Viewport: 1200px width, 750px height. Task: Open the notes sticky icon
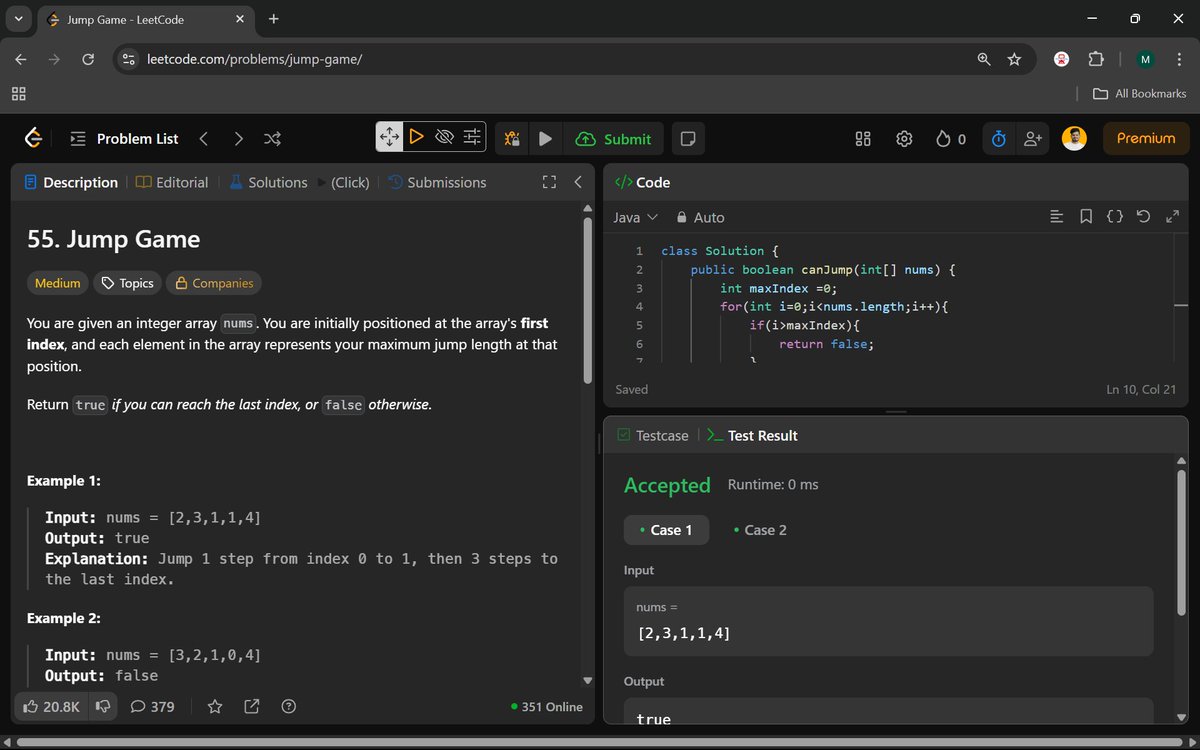(x=687, y=139)
